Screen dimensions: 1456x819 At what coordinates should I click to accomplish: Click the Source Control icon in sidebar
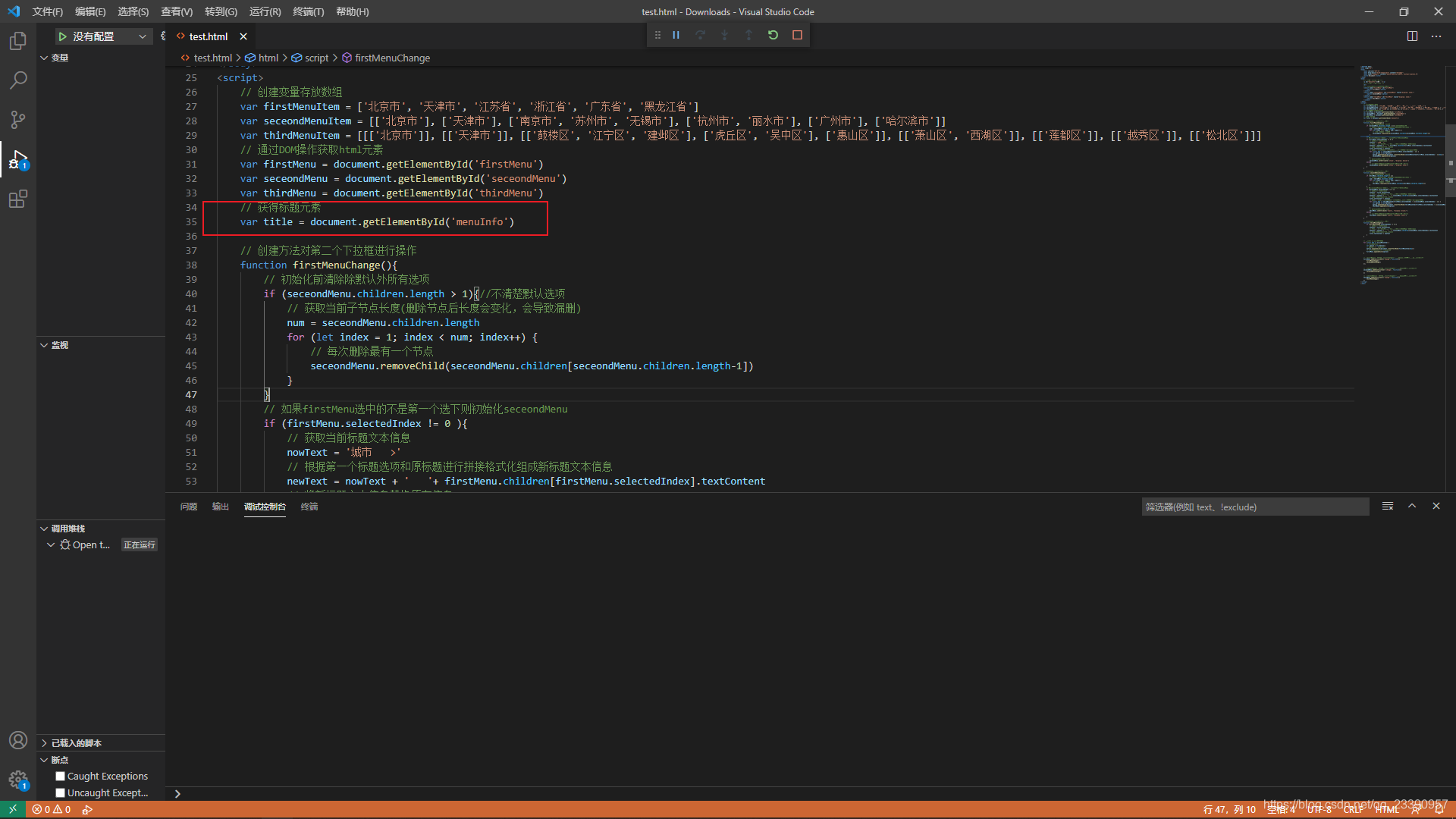[18, 119]
